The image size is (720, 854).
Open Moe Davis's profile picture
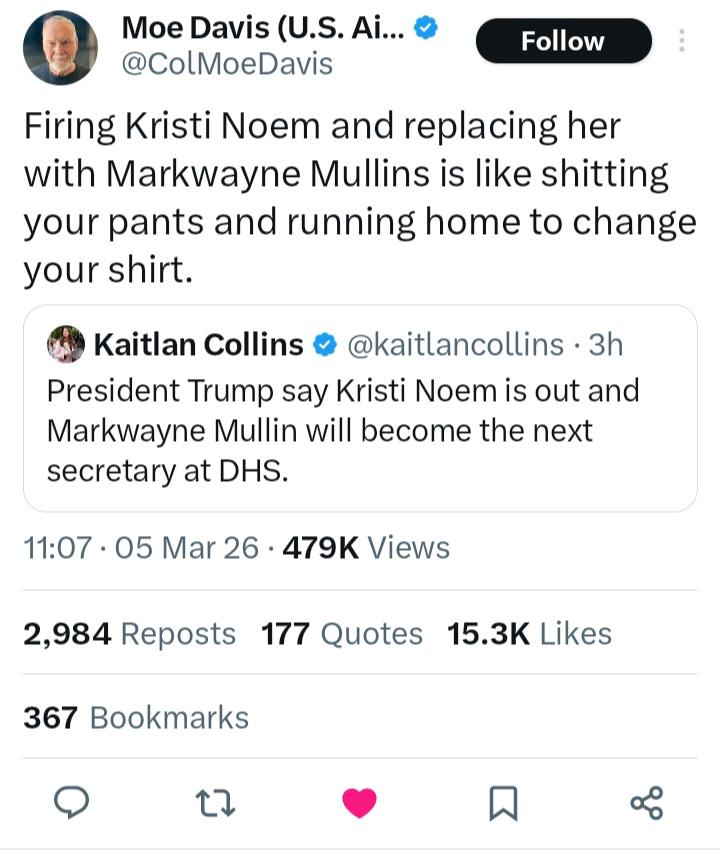[60, 47]
